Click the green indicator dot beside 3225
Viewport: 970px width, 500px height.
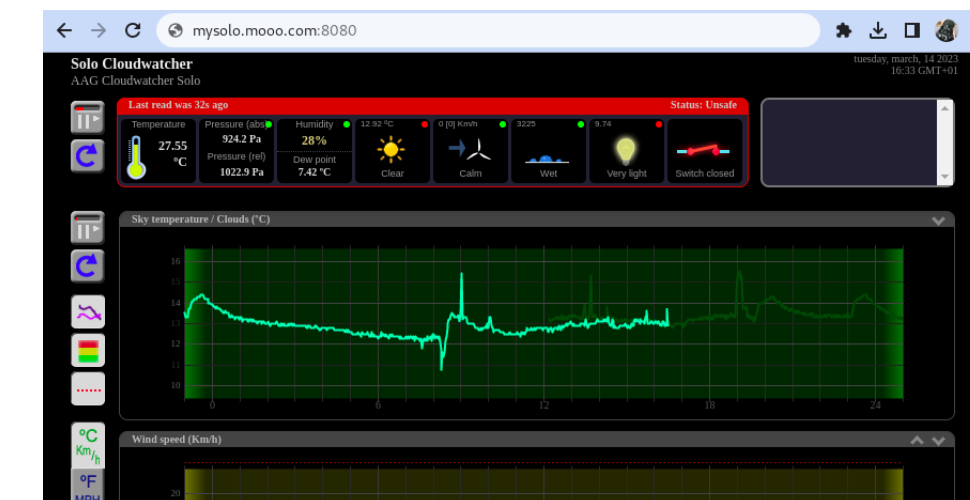[x=580, y=124]
